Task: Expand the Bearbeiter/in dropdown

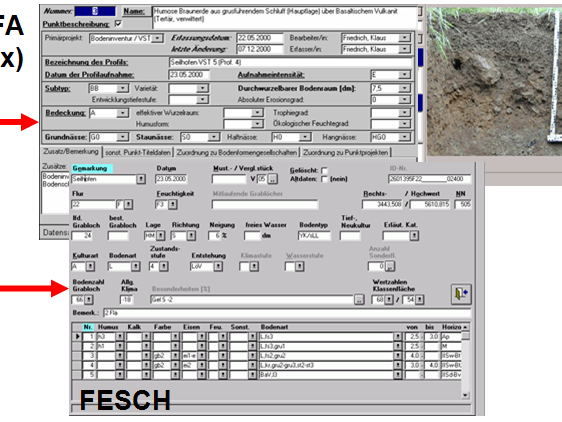Action: 405,38
